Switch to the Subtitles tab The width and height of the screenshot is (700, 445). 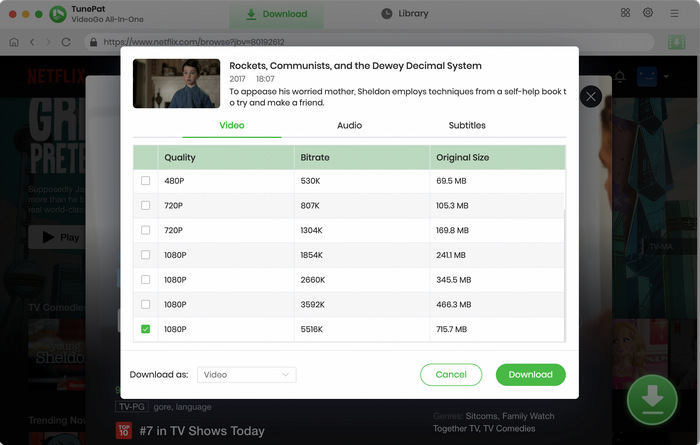(x=467, y=125)
